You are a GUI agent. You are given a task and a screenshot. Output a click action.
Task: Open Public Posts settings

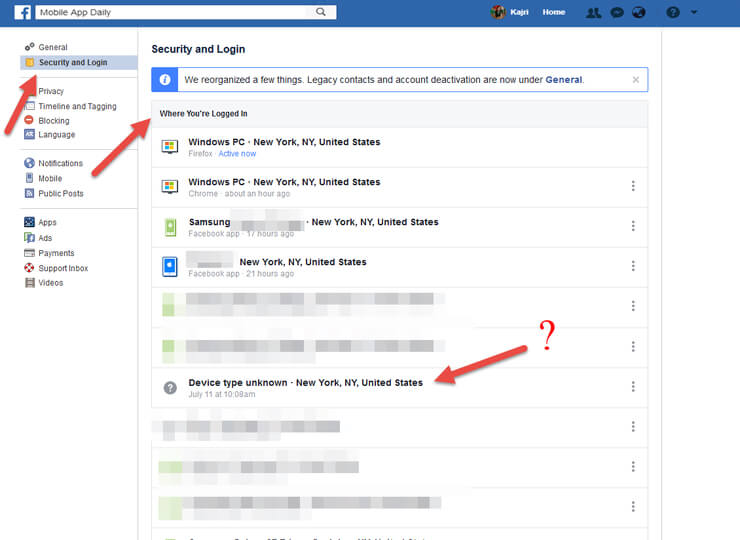61,194
